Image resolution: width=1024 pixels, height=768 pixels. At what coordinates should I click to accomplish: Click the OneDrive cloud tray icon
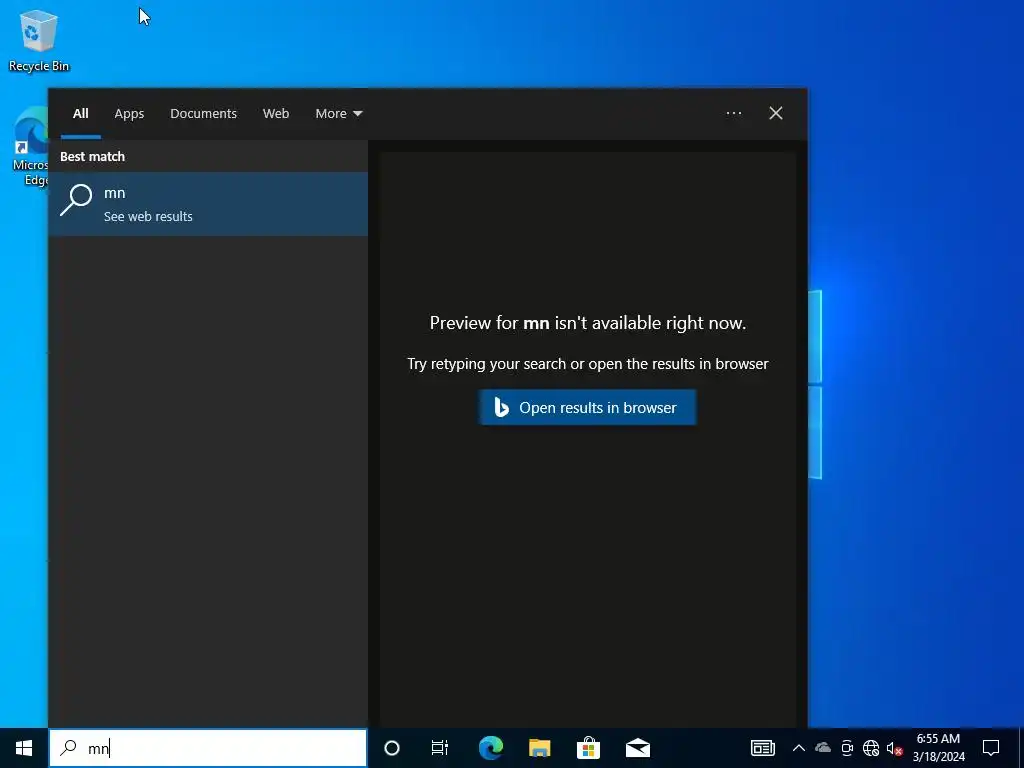822,748
